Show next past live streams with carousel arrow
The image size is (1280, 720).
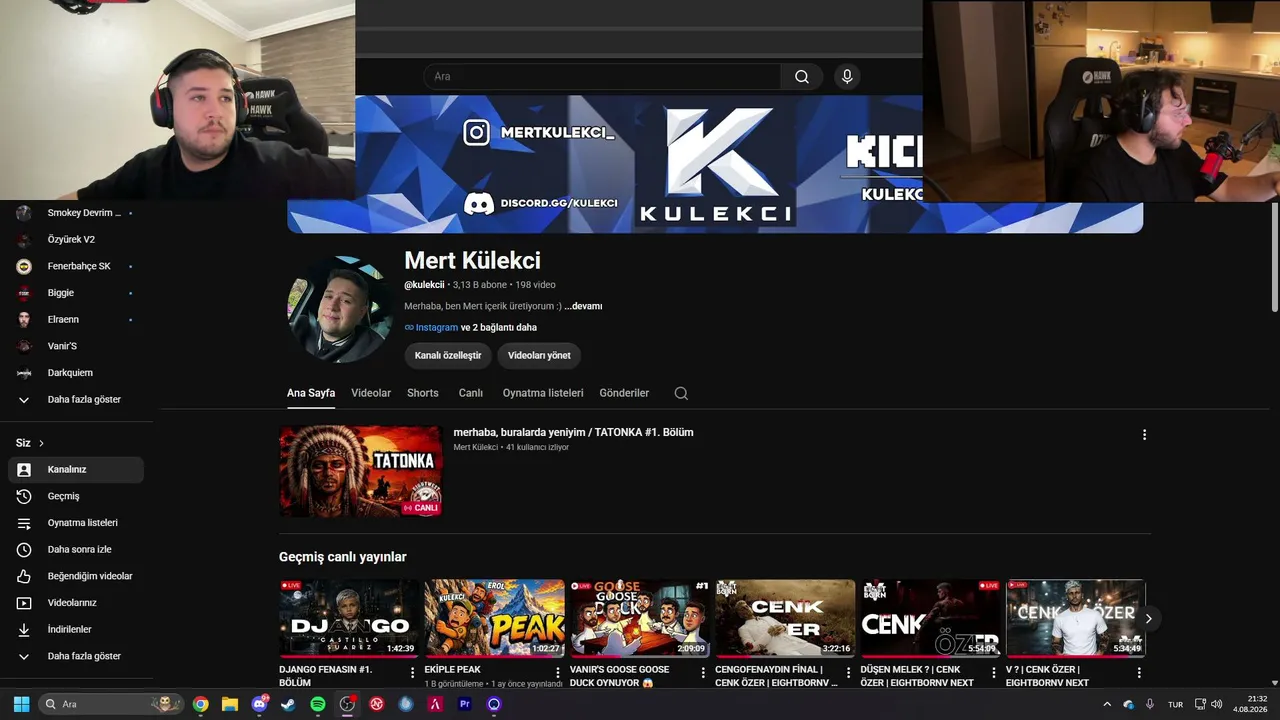click(1148, 619)
